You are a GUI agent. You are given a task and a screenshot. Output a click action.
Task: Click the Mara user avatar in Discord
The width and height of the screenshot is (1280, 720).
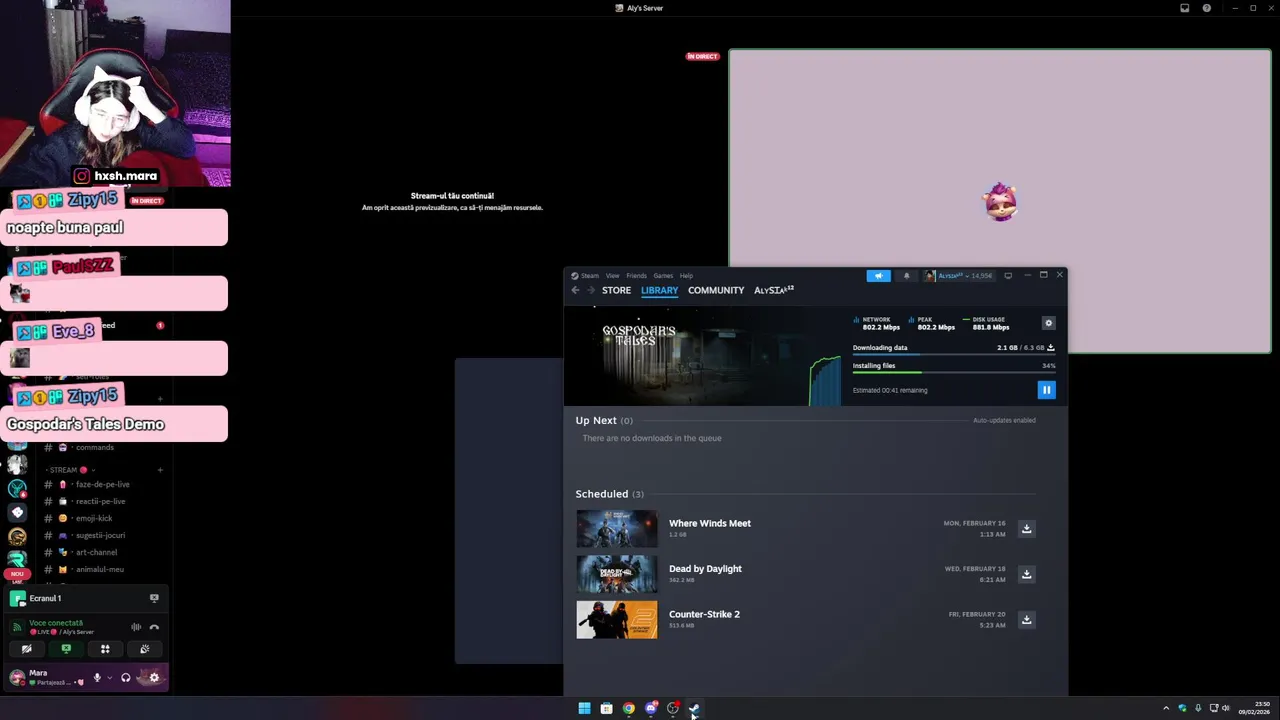click(x=17, y=677)
